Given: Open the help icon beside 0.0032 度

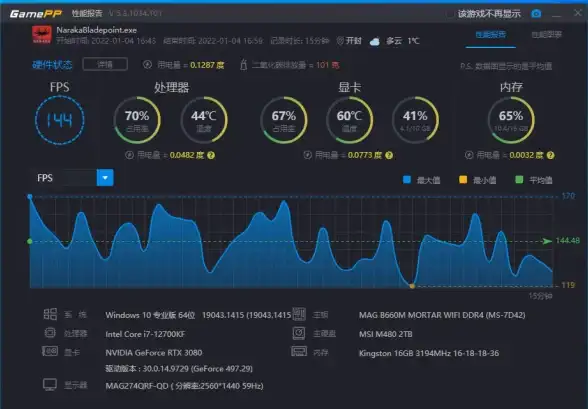Looking at the screenshot, I should pyautogui.click(x=550, y=155).
